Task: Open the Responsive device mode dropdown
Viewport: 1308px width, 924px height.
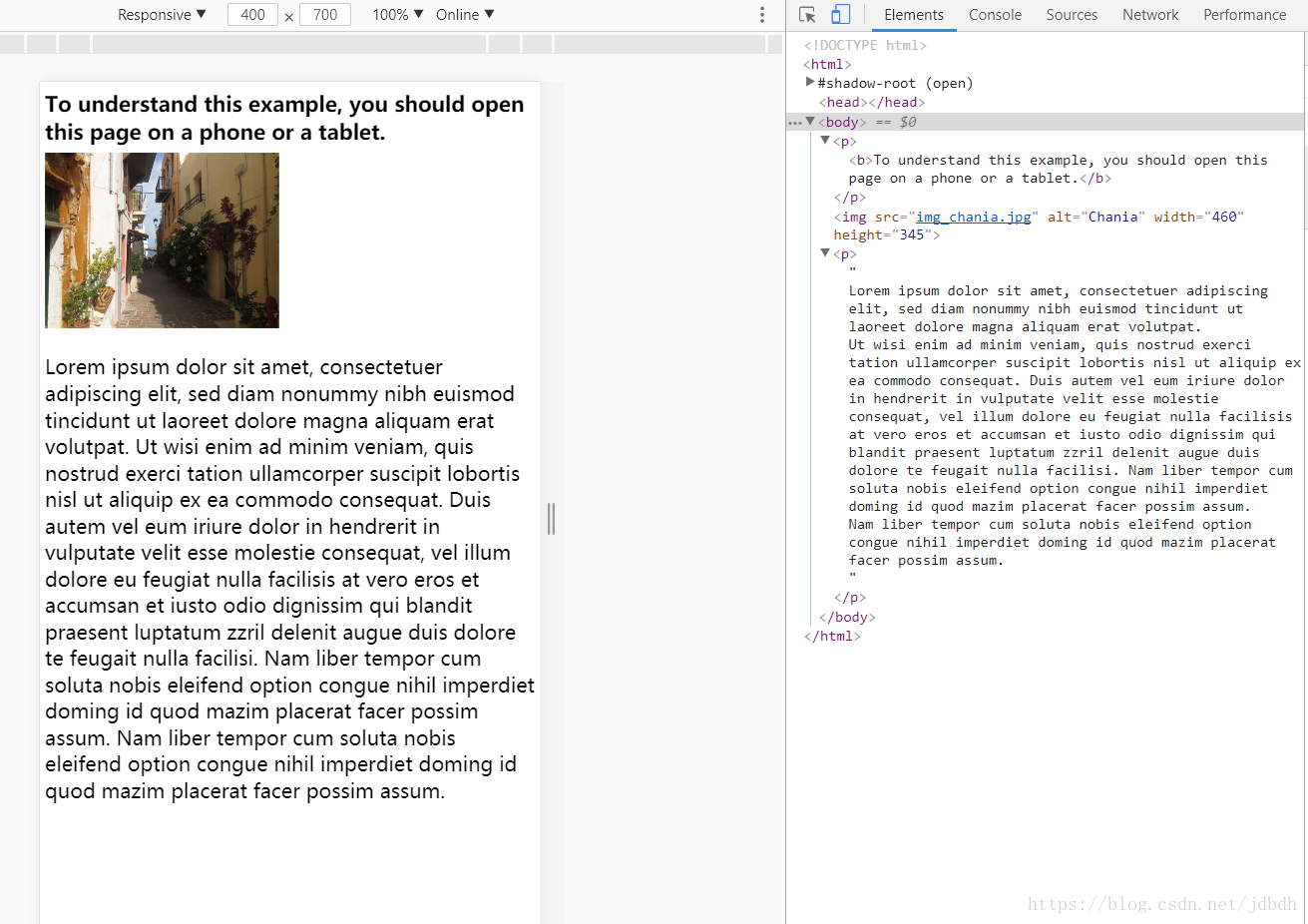Action: coord(161,14)
